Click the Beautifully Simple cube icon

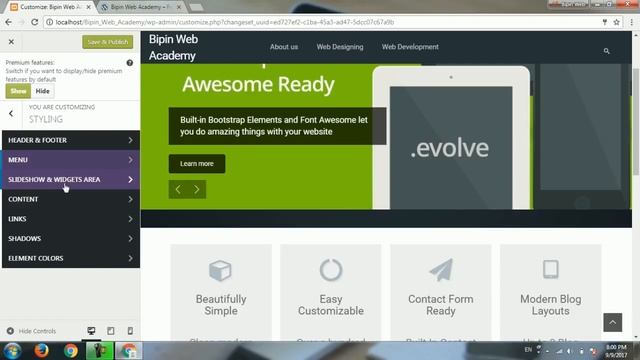click(220, 270)
